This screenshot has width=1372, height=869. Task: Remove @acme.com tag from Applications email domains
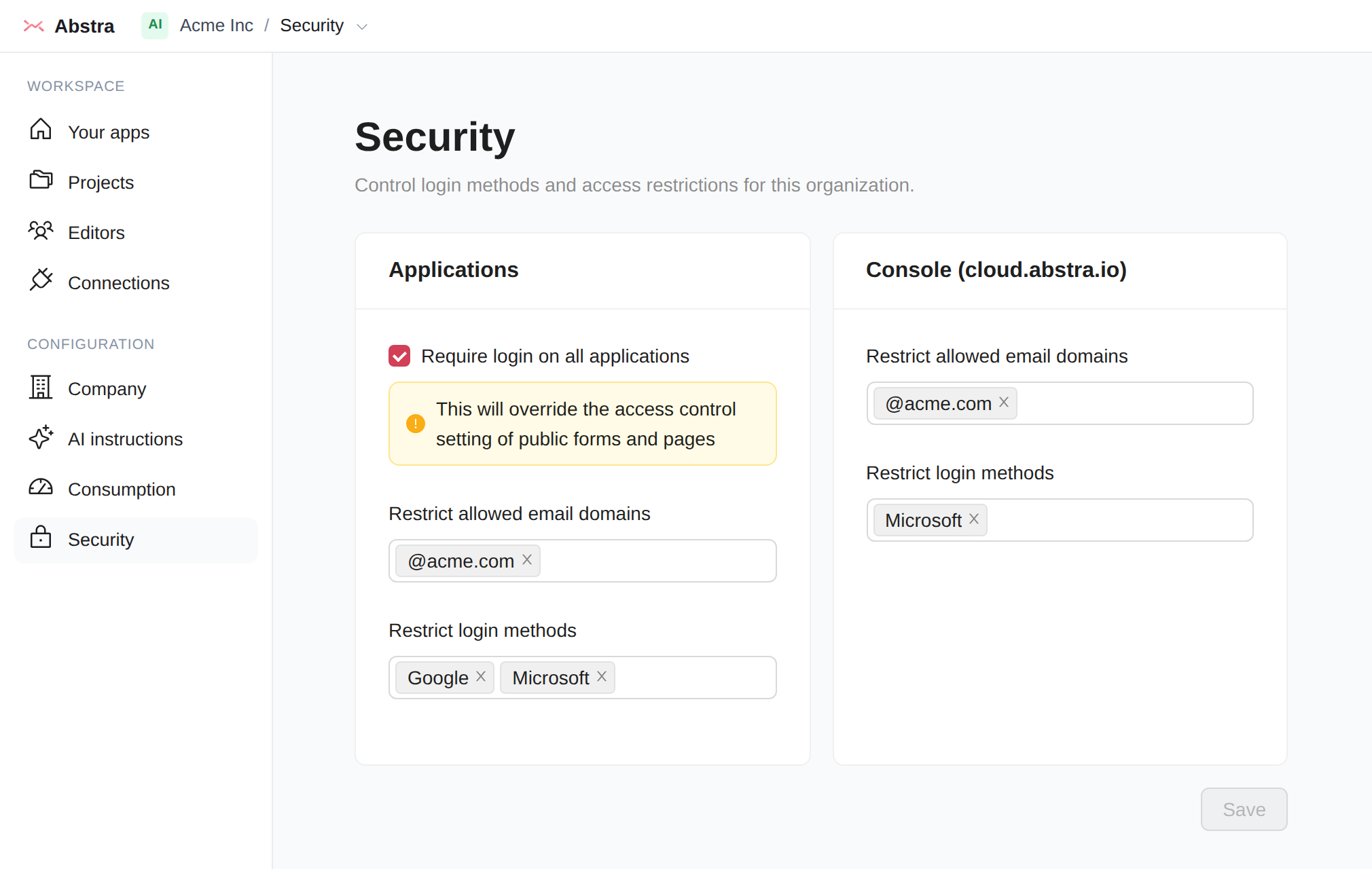[x=527, y=559]
